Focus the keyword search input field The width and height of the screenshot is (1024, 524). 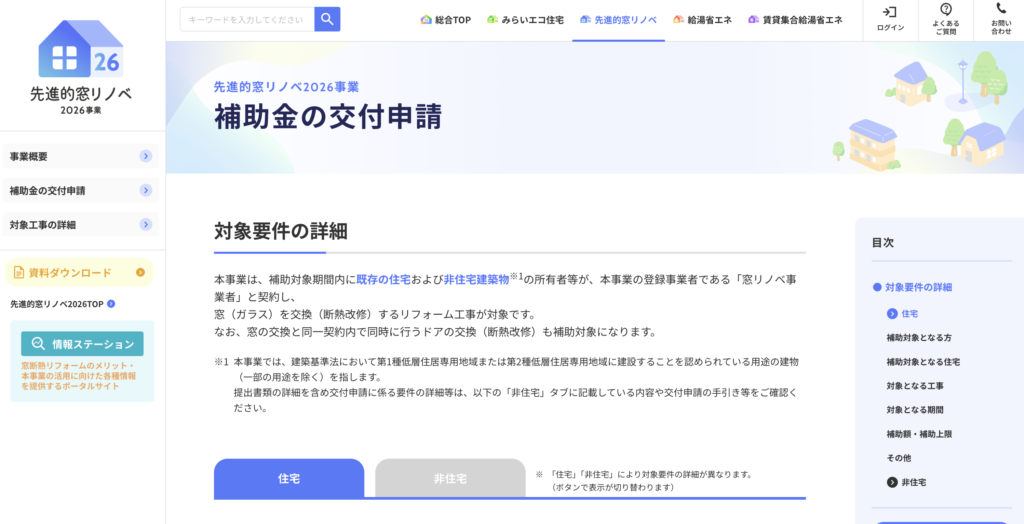point(248,20)
